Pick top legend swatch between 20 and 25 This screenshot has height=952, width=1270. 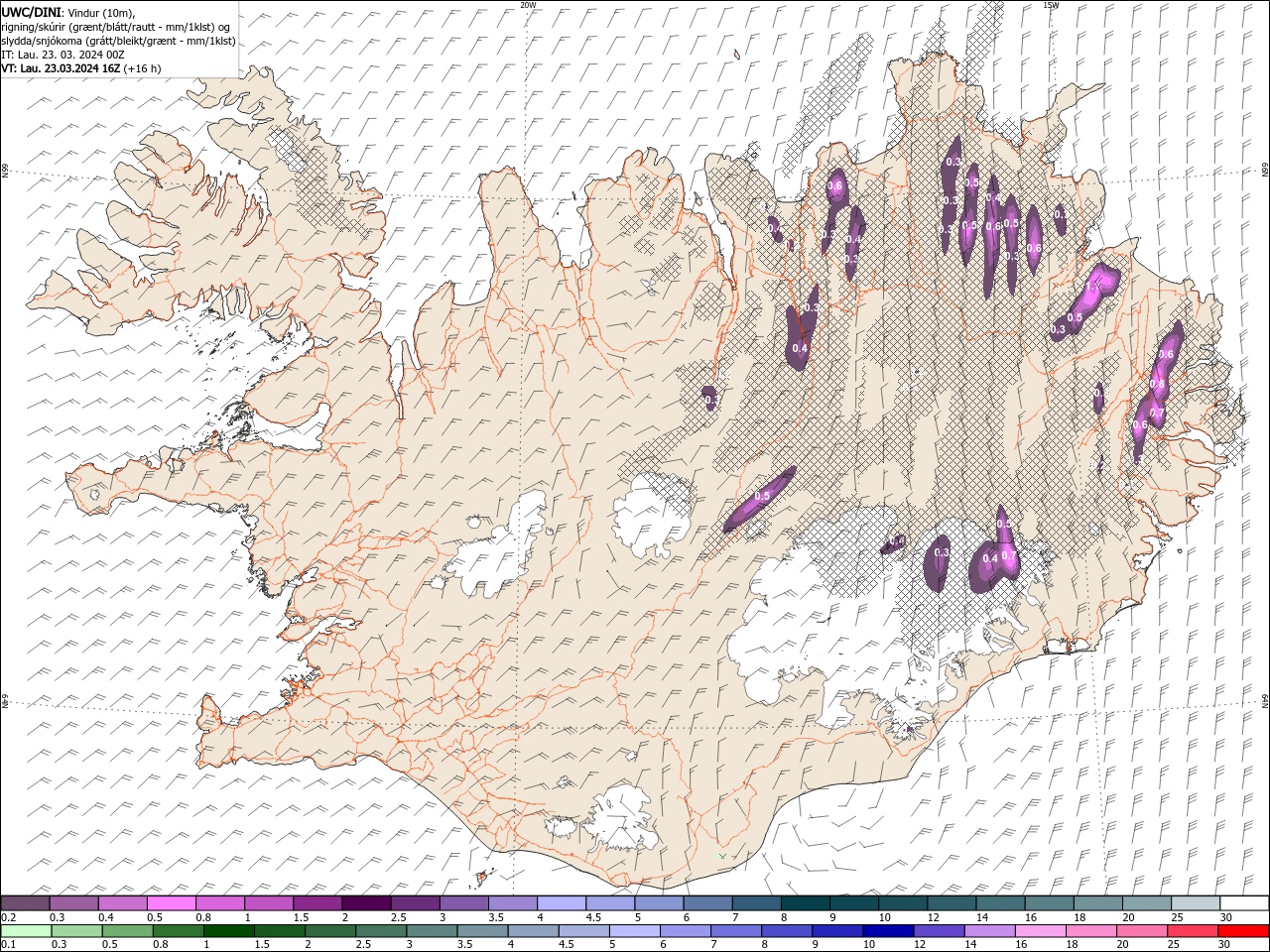1147,903
